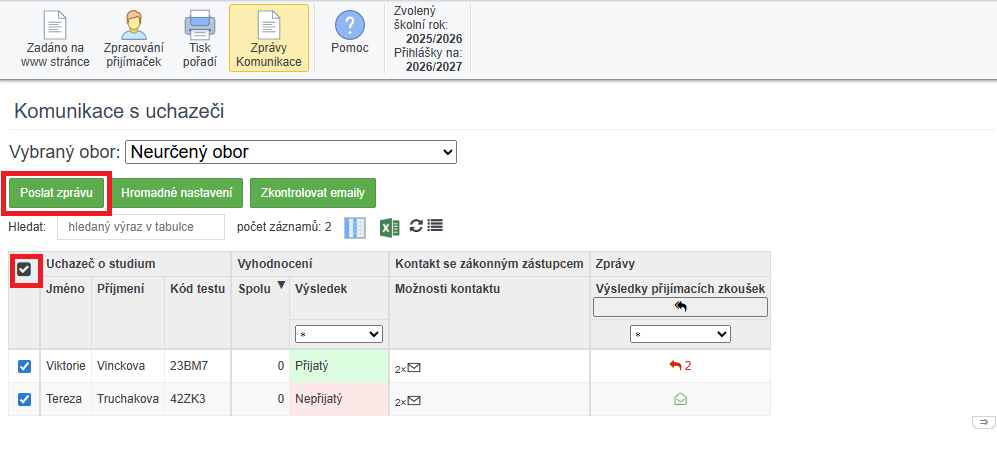
Task: Open the Vybraný obor dropdown
Action: 290,152
